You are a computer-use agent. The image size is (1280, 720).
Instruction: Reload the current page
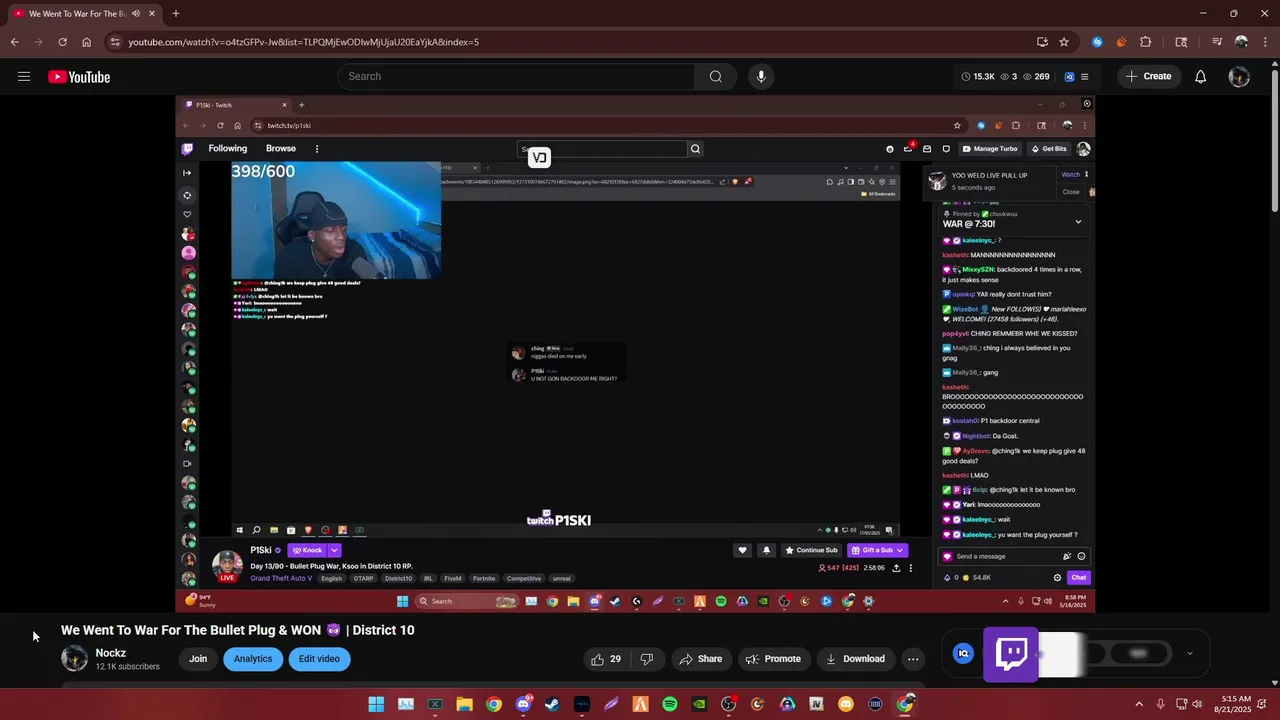click(62, 42)
